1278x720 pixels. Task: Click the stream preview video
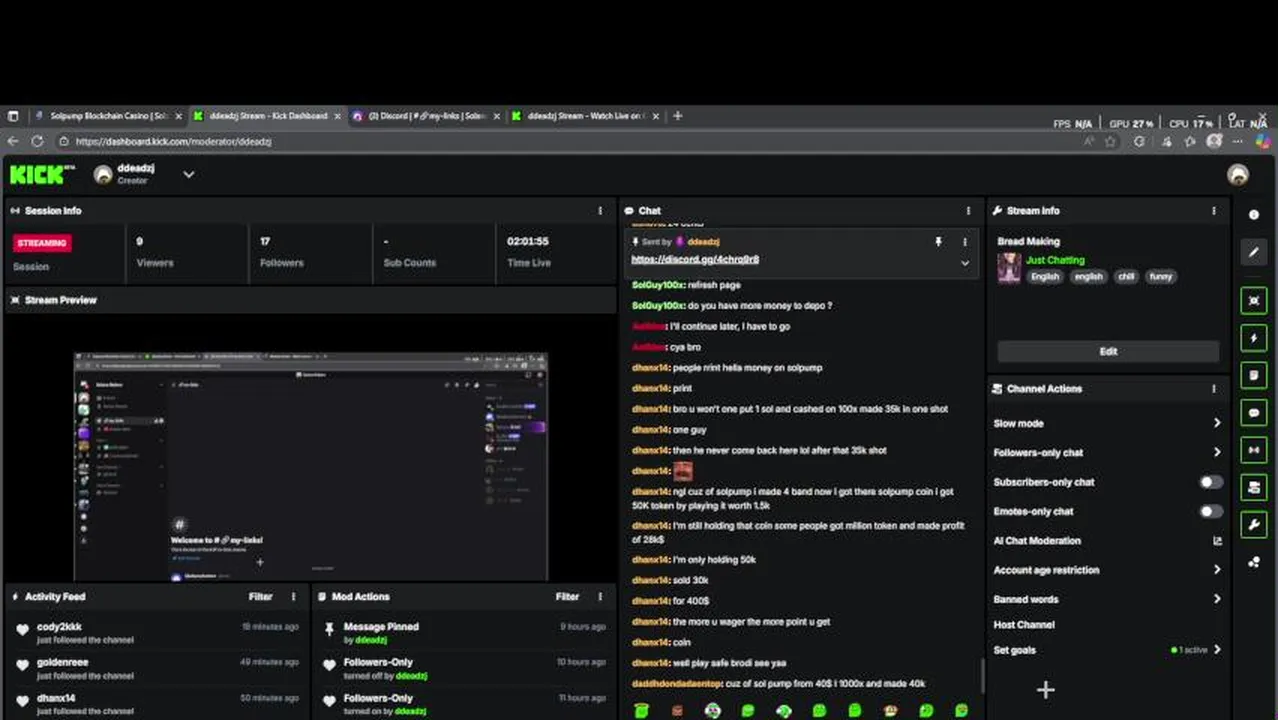pyautogui.click(x=310, y=467)
